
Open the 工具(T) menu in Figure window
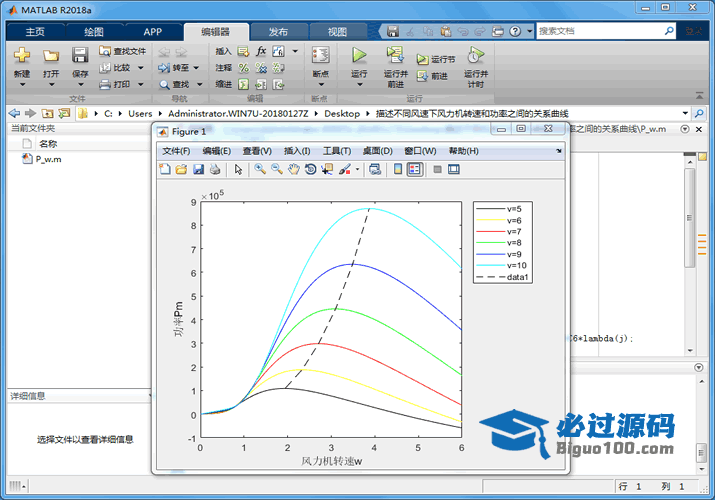pos(337,151)
